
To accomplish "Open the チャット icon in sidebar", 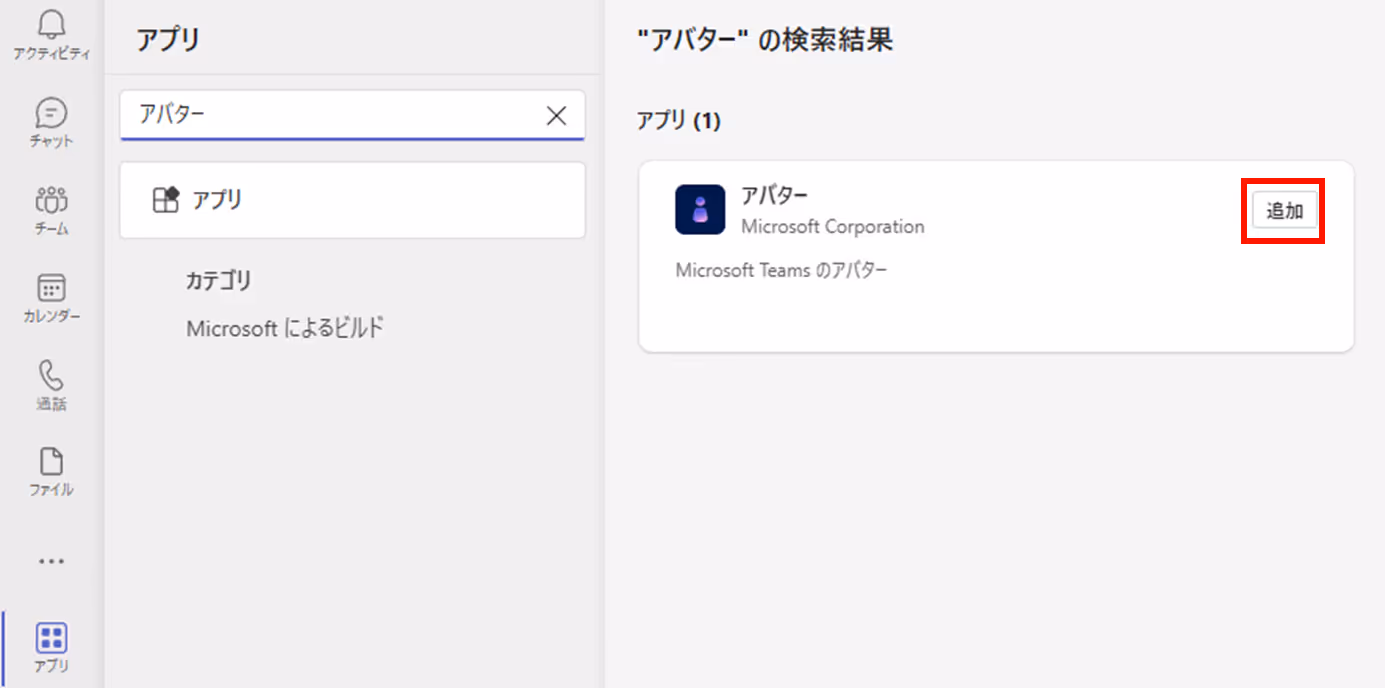I will (x=51, y=112).
